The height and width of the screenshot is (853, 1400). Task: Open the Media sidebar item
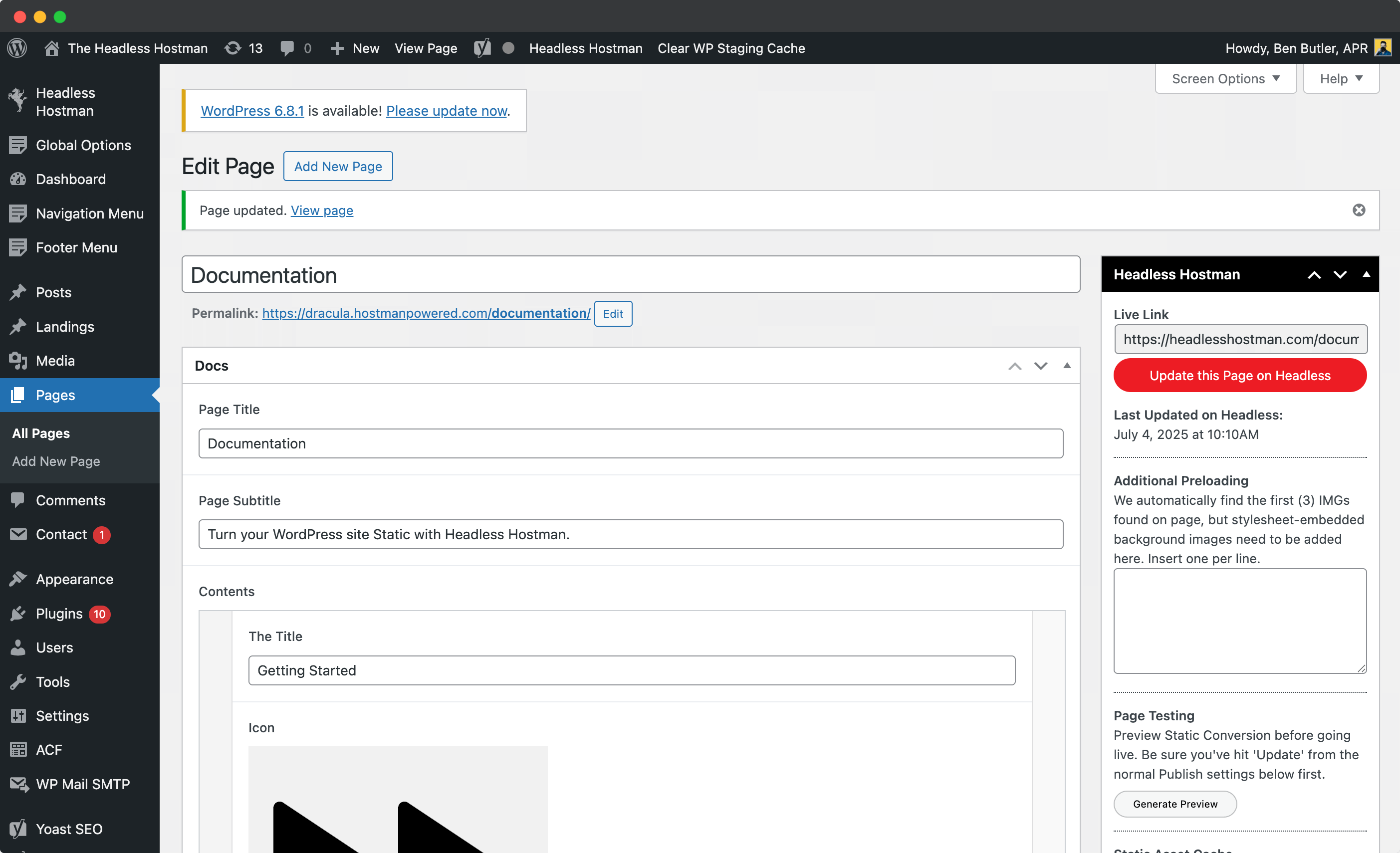point(55,361)
